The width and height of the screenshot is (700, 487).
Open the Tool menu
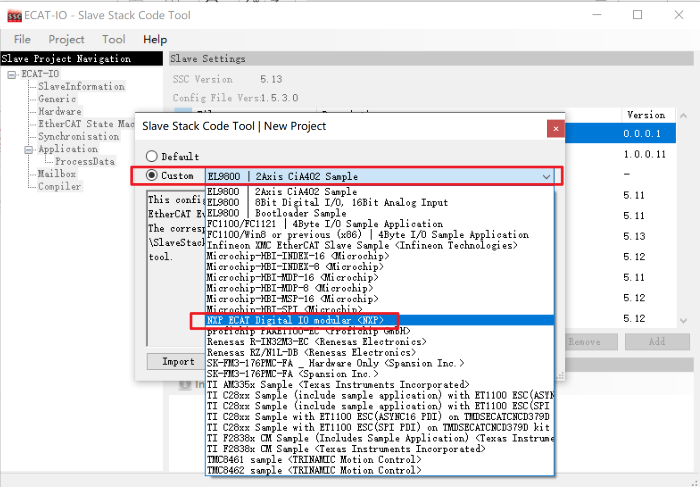[113, 39]
